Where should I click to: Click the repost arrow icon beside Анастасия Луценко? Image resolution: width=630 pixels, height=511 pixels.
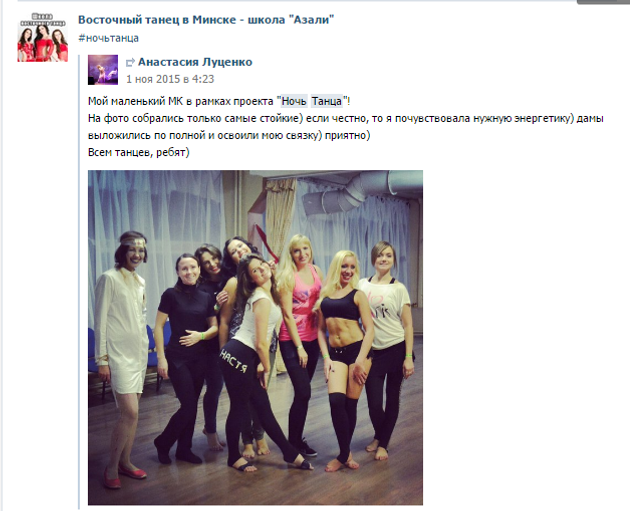pyautogui.click(x=130, y=63)
